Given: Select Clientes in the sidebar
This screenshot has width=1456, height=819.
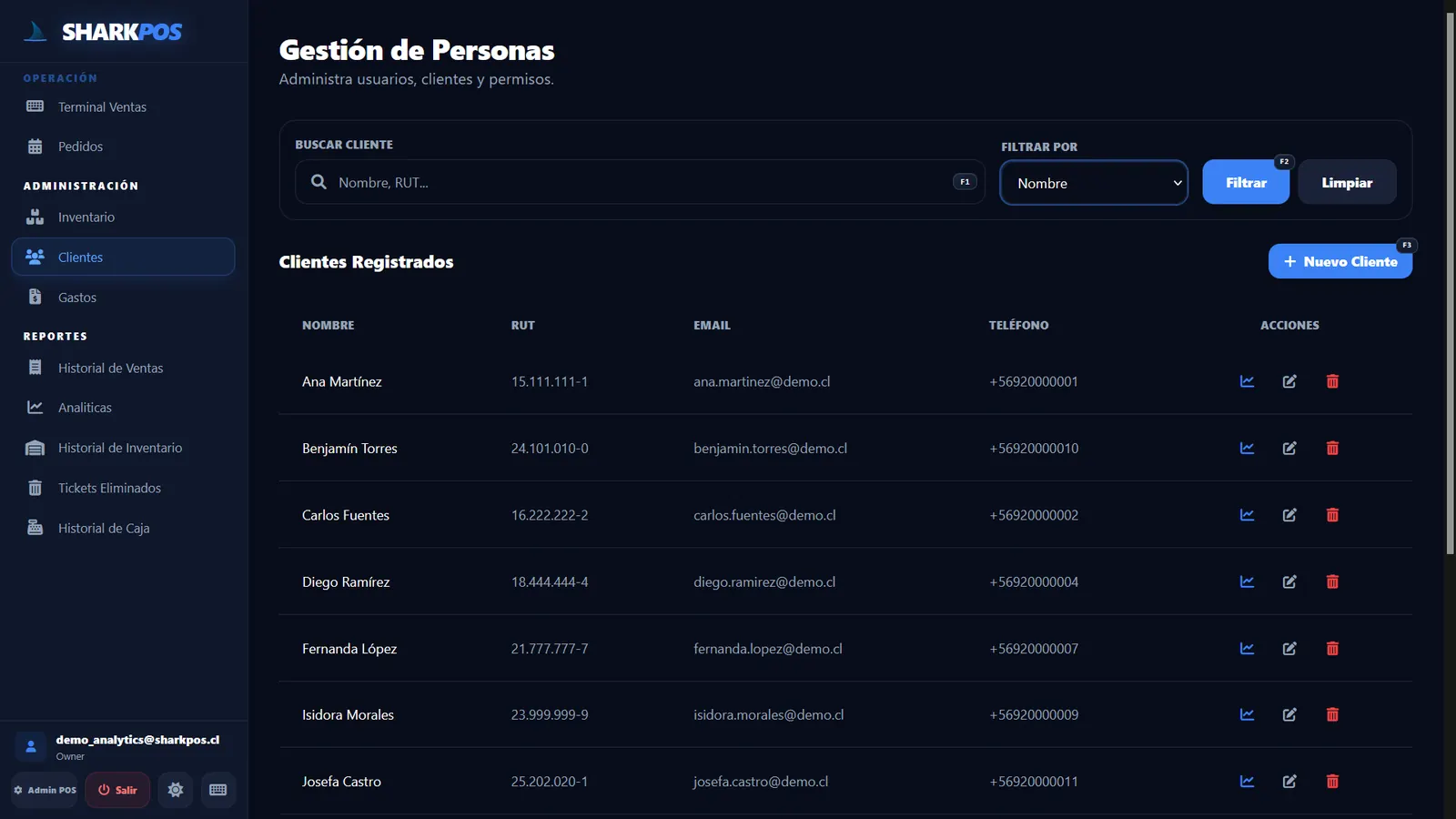Looking at the screenshot, I should (123, 257).
